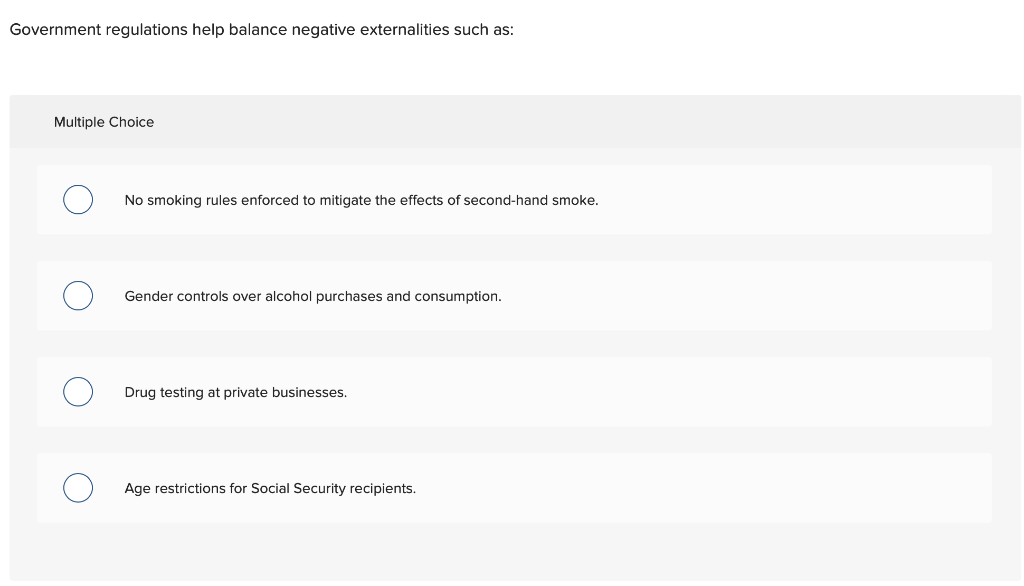
Task: Click the word 'recipients' in the last option
Action: pyautogui.click(x=383, y=488)
